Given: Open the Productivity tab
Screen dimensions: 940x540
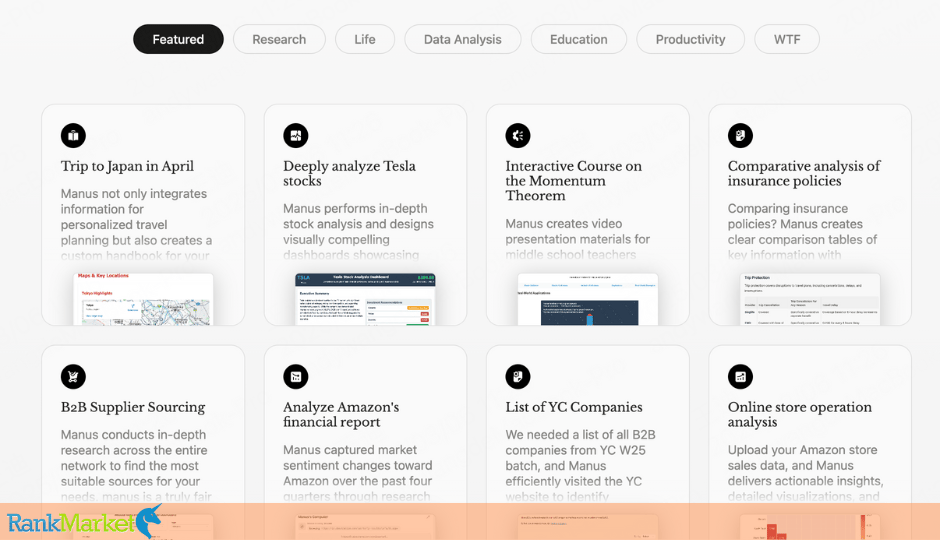Looking at the screenshot, I should pos(691,39).
